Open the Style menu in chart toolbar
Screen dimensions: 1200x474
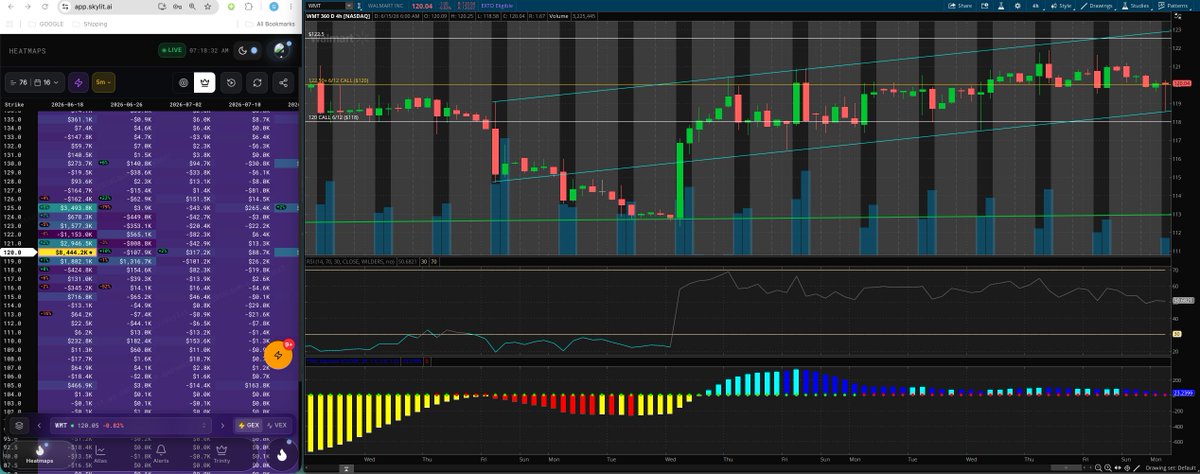1061,6
